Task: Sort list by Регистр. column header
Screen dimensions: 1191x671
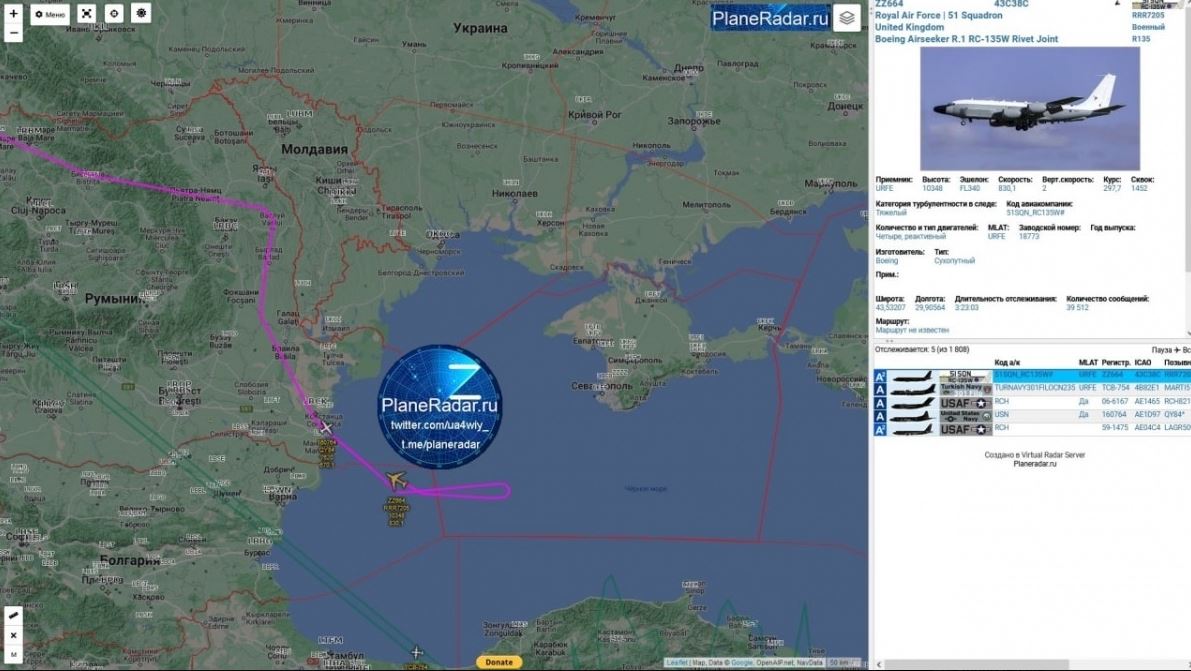Action: coord(1116,363)
